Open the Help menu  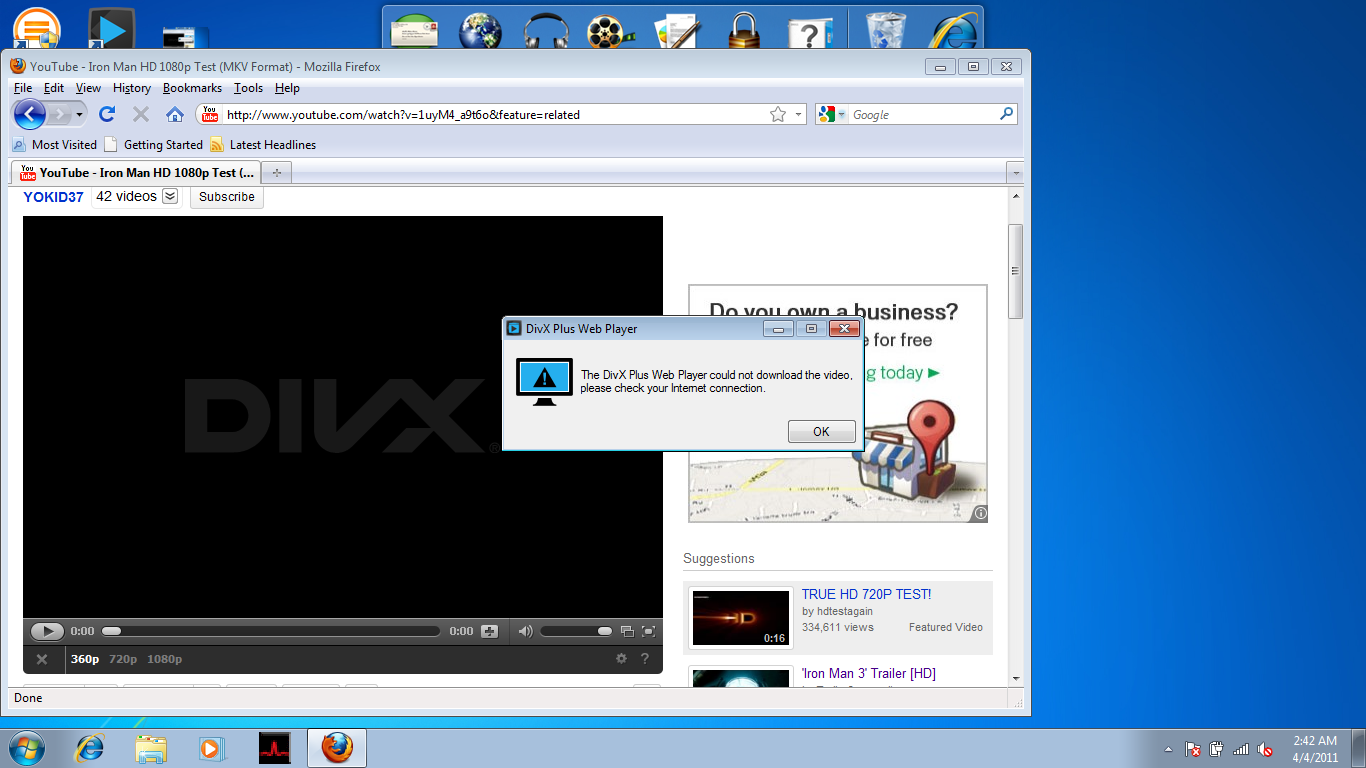(x=287, y=88)
